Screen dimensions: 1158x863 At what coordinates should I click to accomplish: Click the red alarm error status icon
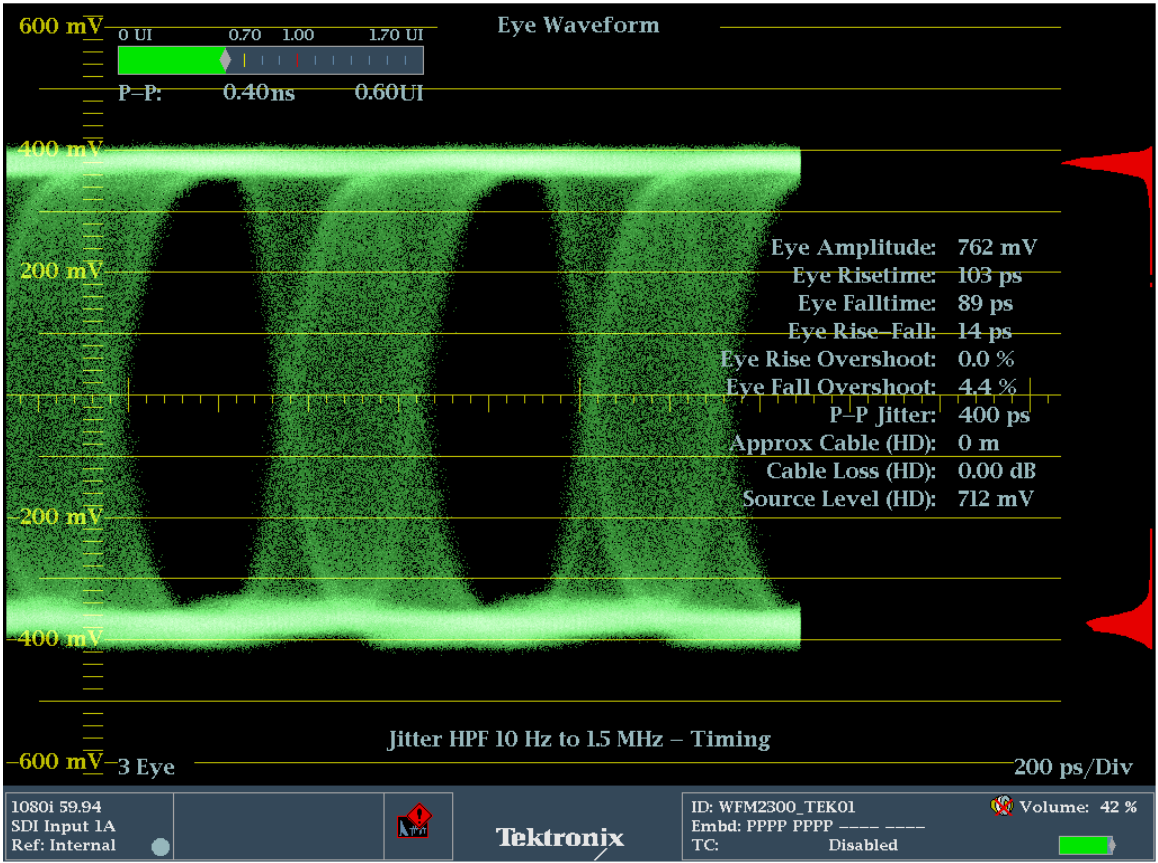click(x=414, y=822)
